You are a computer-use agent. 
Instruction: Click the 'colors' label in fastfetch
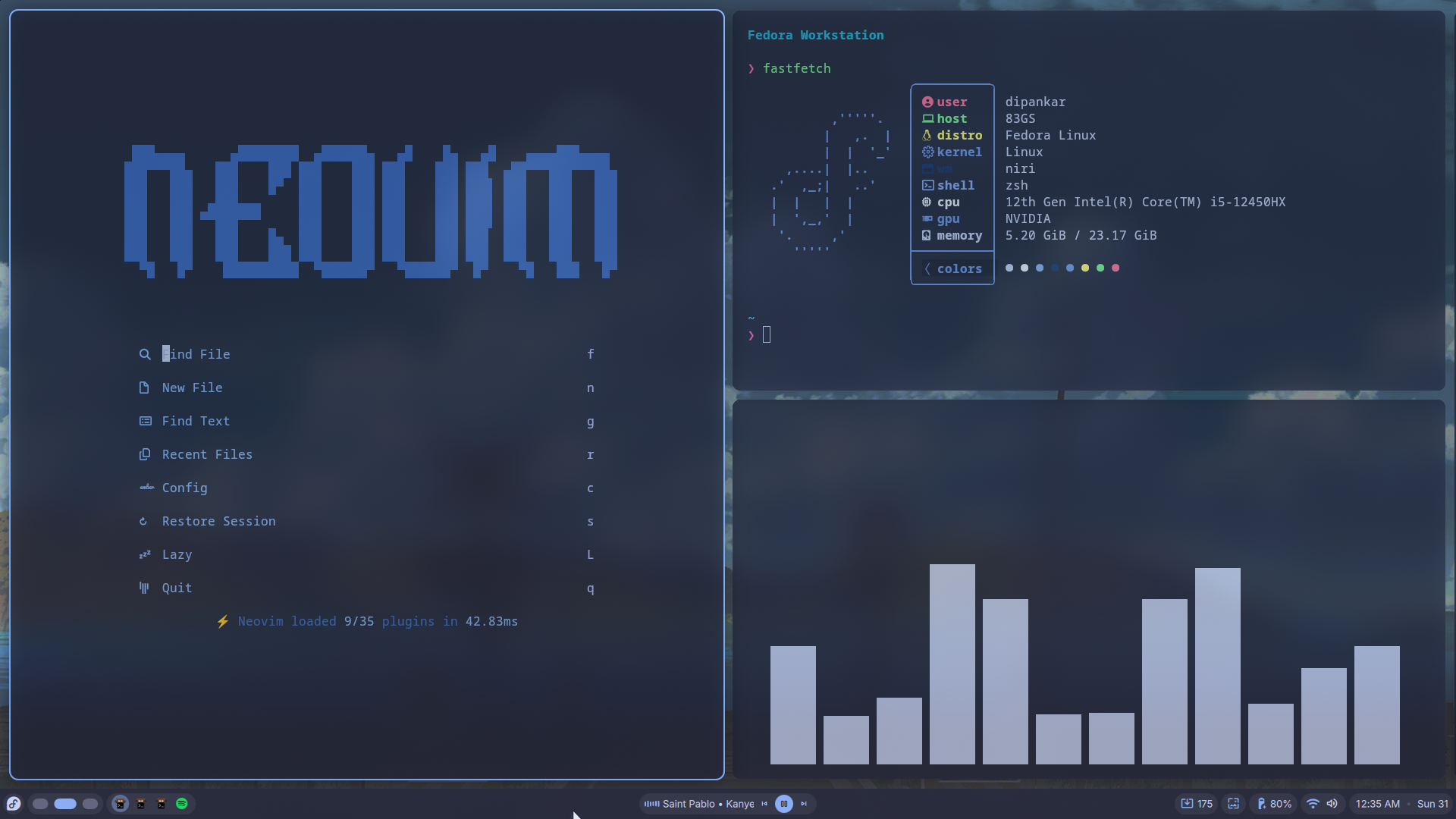[x=959, y=268]
